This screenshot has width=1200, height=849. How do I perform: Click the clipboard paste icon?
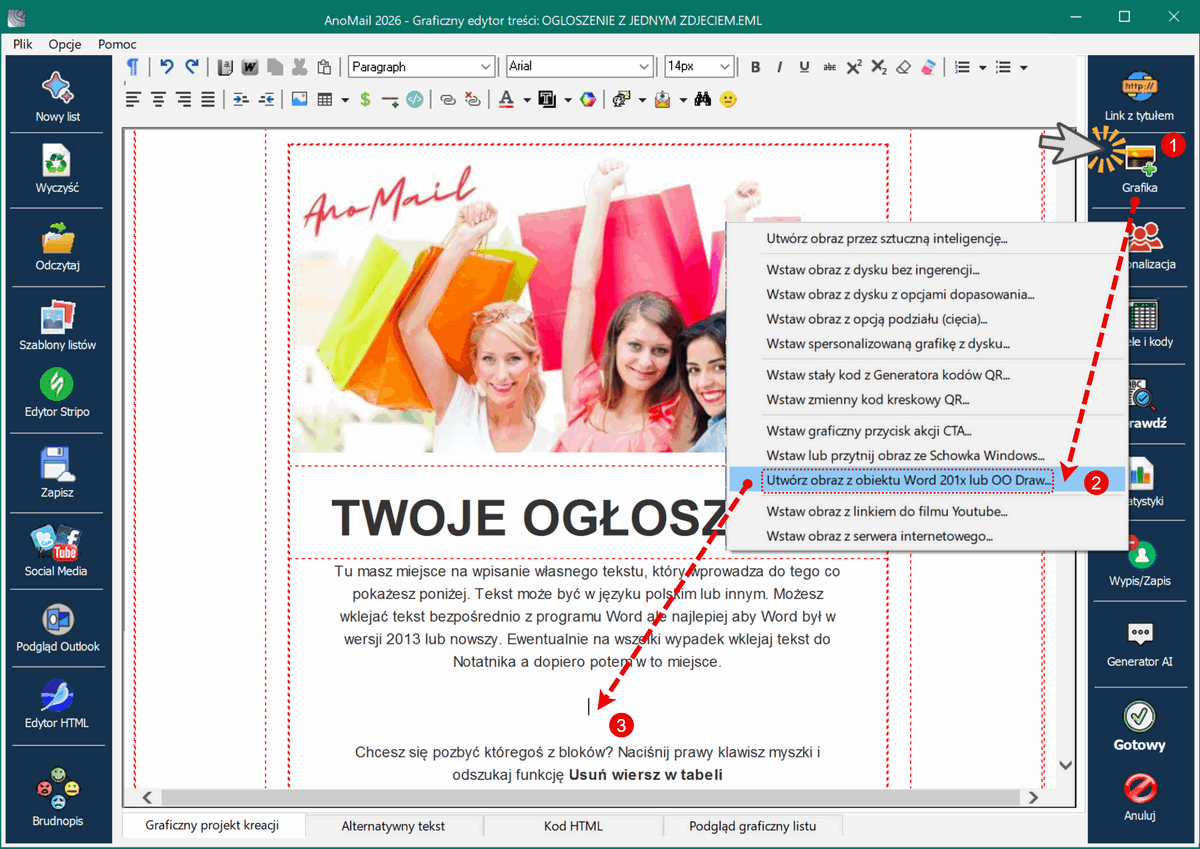[x=324, y=67]
